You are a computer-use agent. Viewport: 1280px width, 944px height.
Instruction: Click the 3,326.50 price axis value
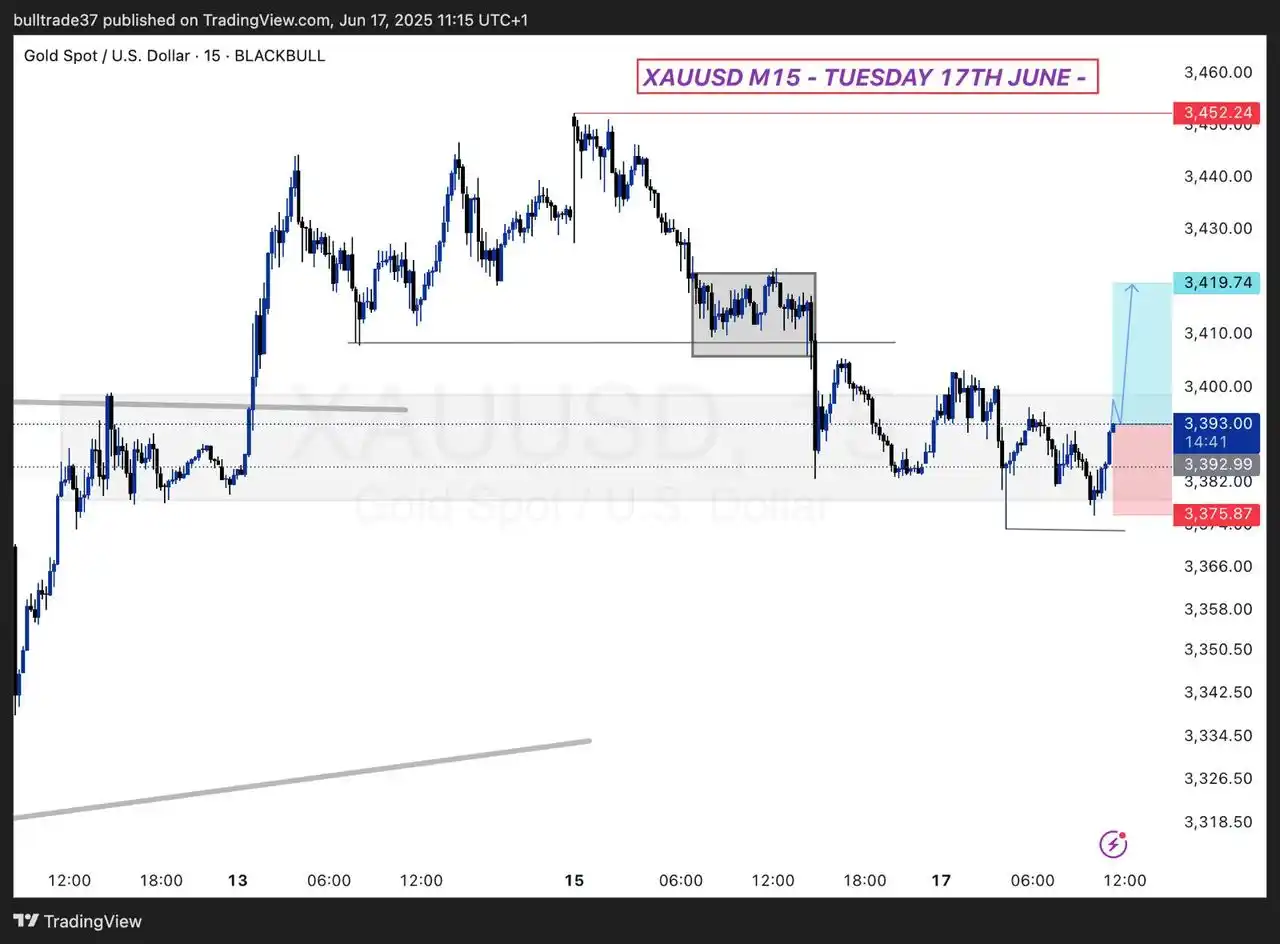(1217, 778)
